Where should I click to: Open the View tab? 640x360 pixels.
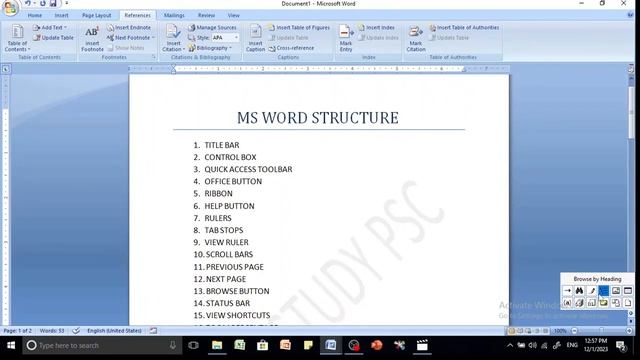click(x=233, y=15)
